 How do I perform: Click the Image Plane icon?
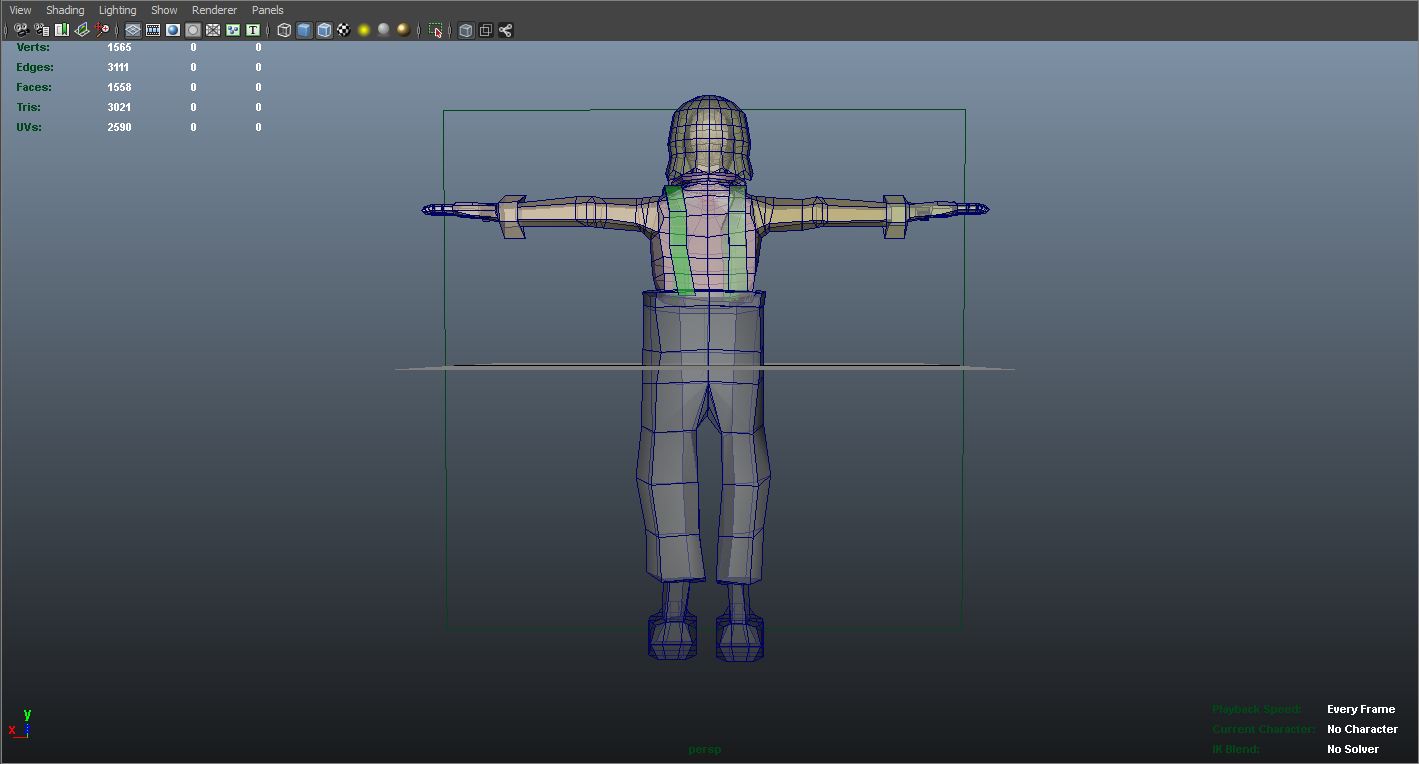click(82, 30)
